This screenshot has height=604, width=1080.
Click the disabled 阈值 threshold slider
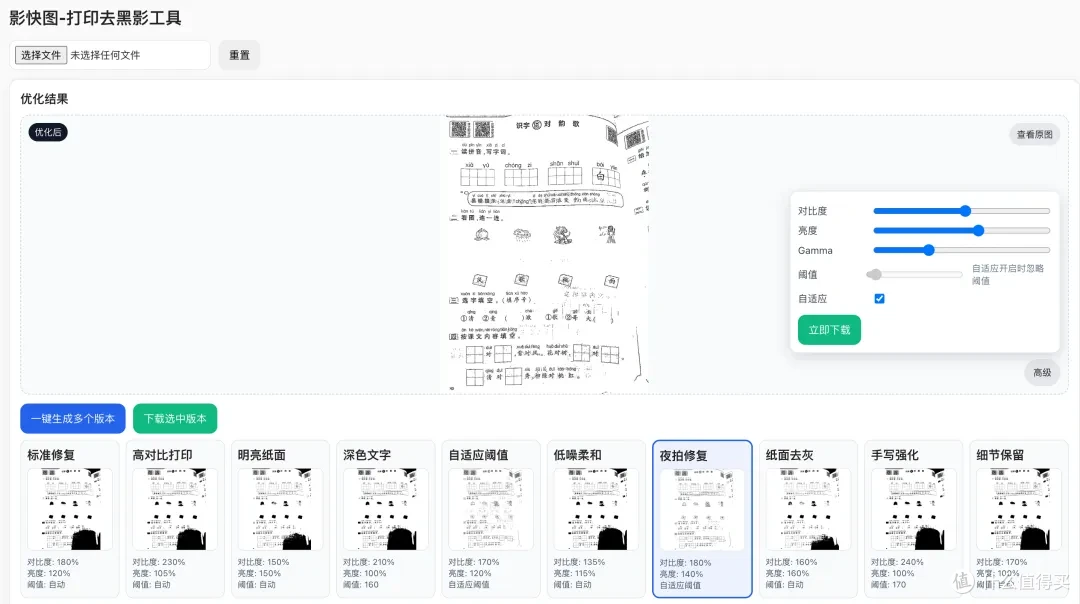[x=914, y=274]
